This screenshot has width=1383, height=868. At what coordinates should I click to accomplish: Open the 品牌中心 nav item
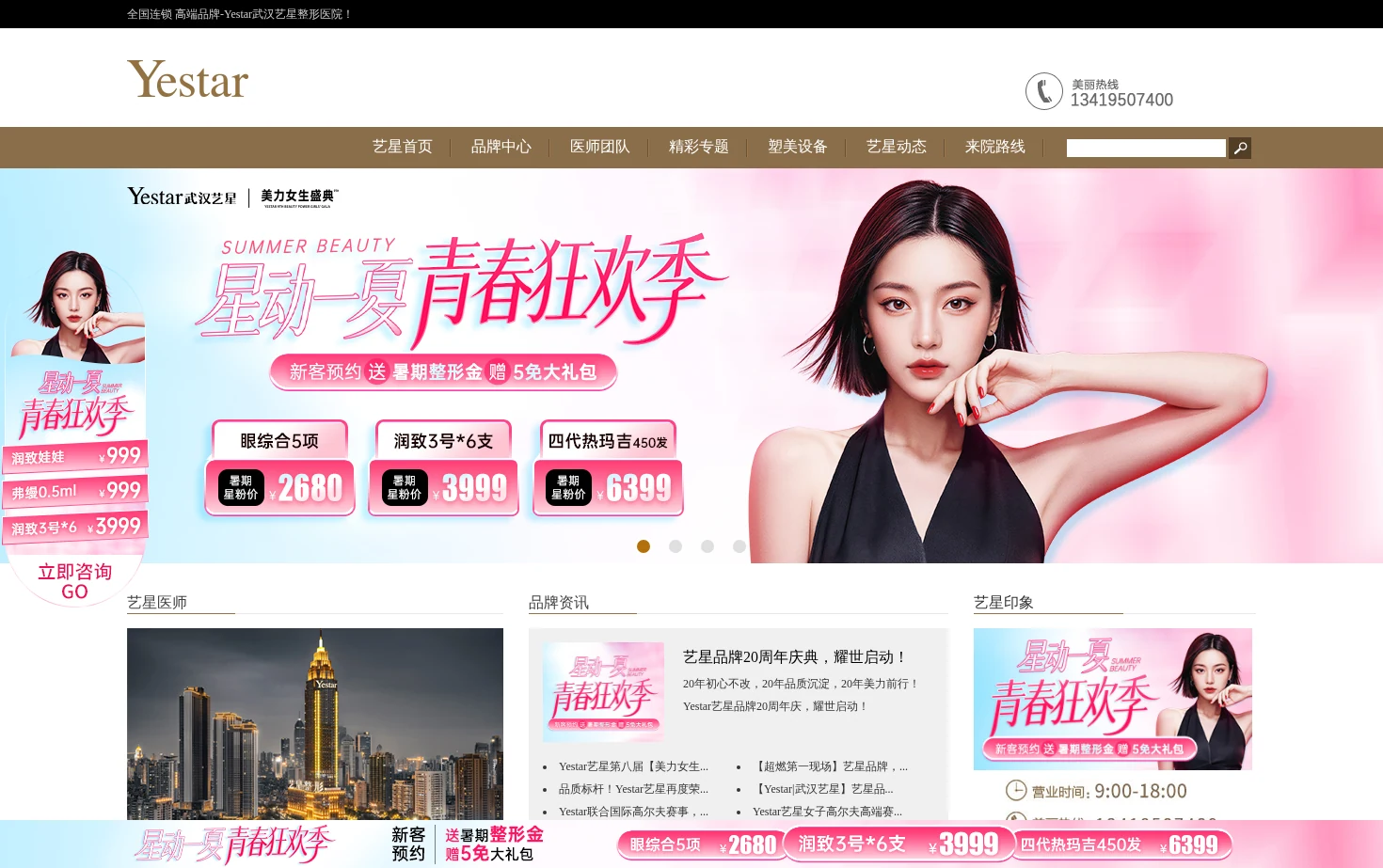(x=501, y=147)
